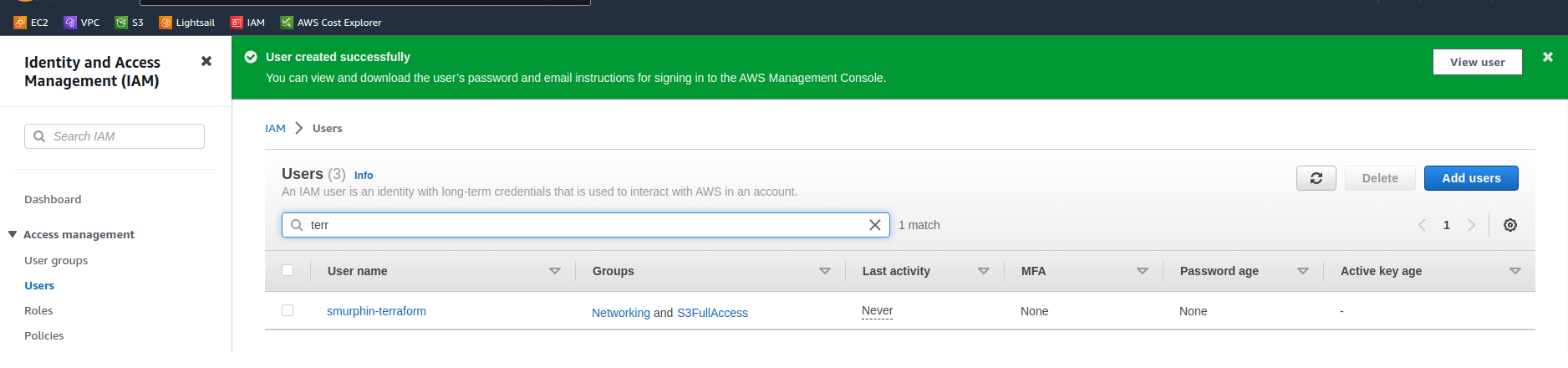1568x368 pixels.
Task: Check the smurphin-terraform row checkbox
Action: click(x=288, y=310)
